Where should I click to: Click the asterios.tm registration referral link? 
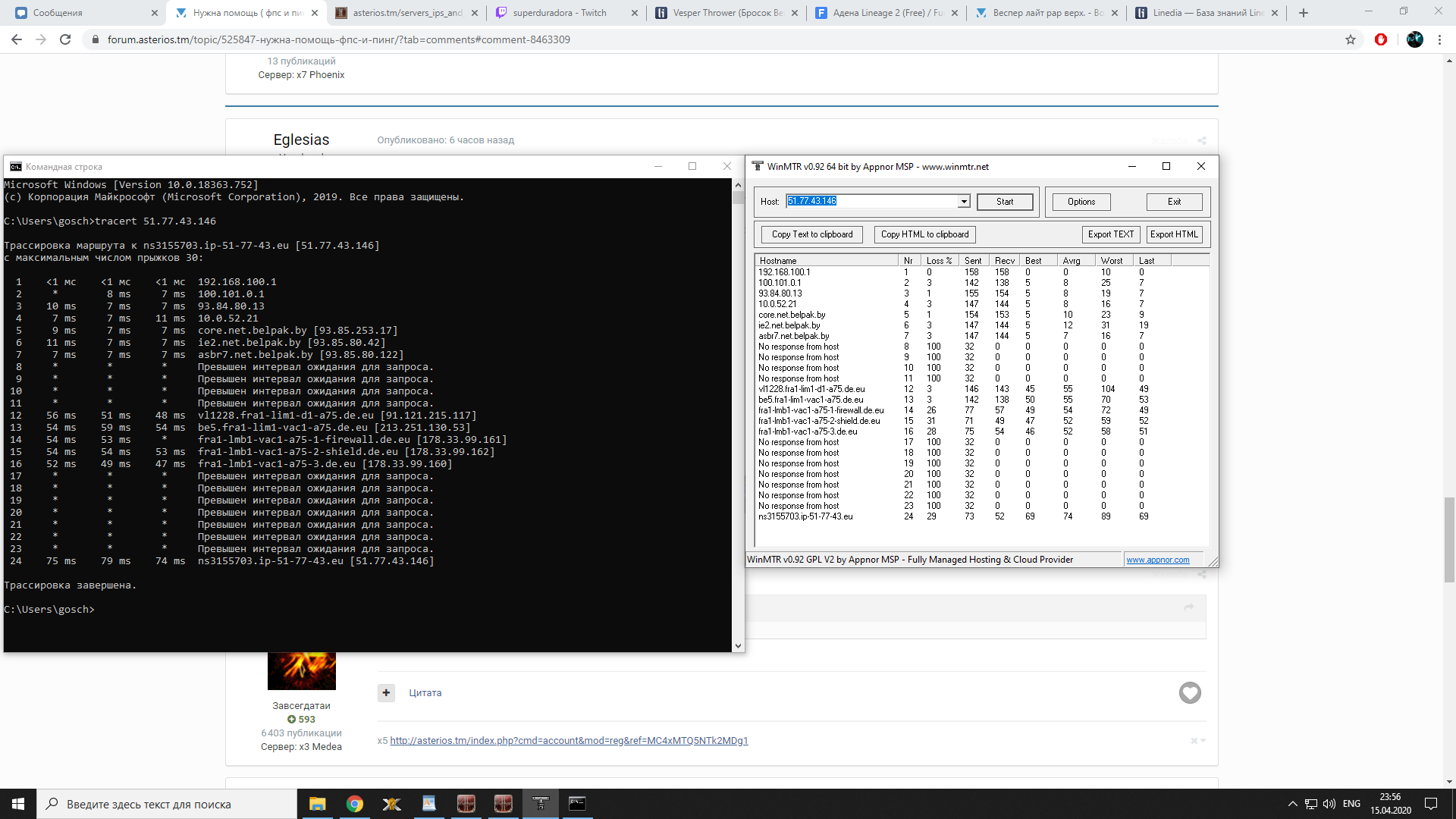click(569, 741)
